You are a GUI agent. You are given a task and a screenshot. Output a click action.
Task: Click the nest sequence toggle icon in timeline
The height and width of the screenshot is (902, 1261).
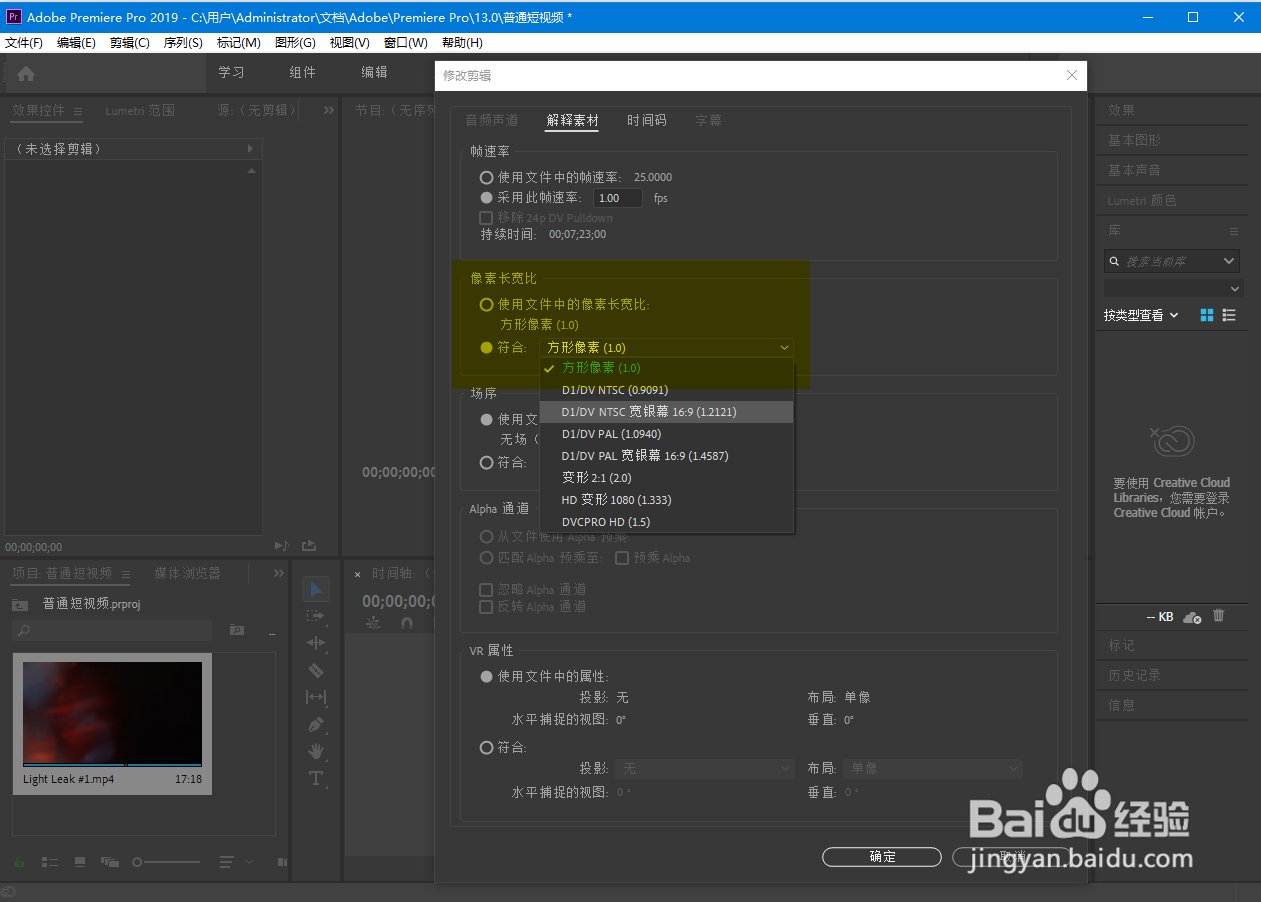pyautogui.click(x=373, y=622)
